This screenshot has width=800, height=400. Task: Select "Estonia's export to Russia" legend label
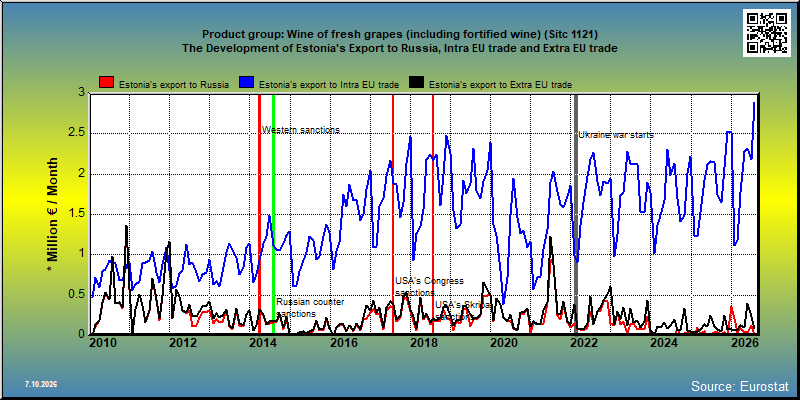[x=173, y=85]
